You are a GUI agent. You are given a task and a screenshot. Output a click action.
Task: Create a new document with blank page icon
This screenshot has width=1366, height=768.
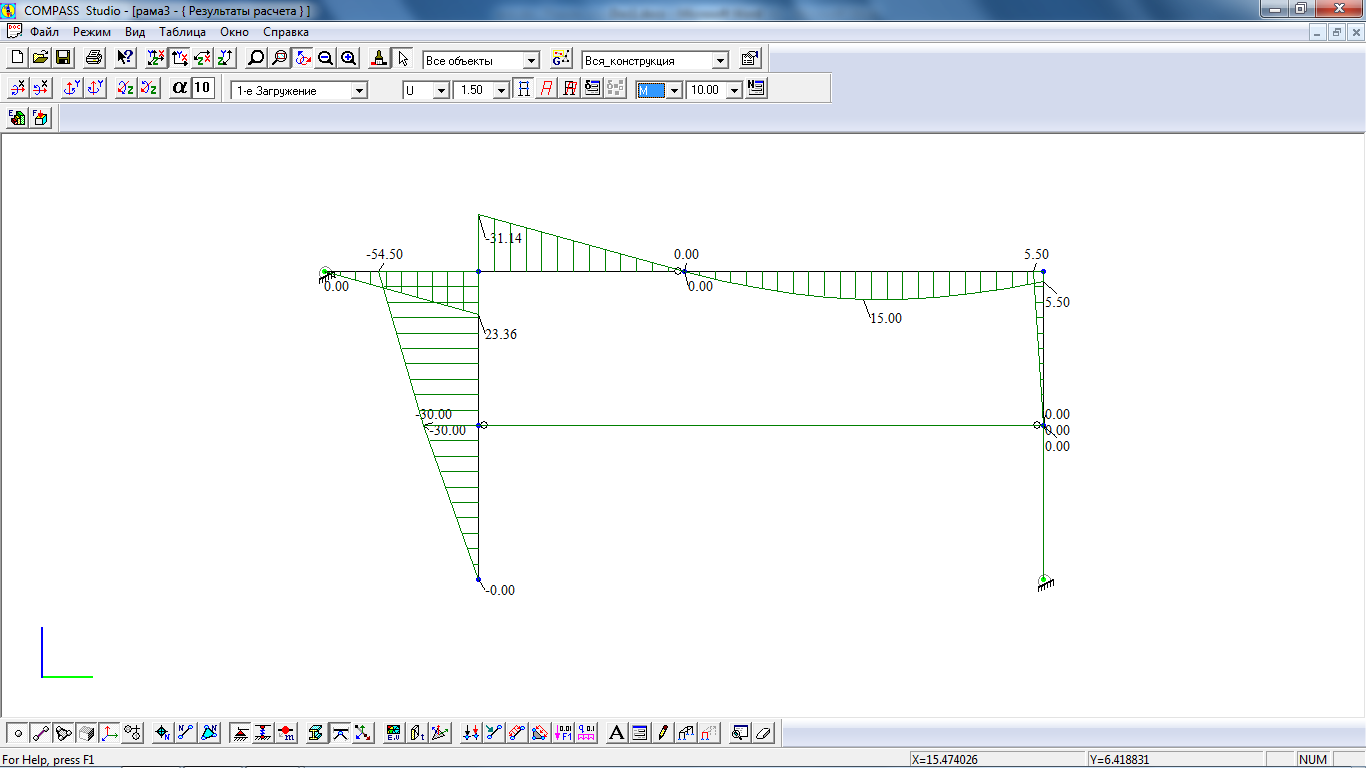pos(17,58)
